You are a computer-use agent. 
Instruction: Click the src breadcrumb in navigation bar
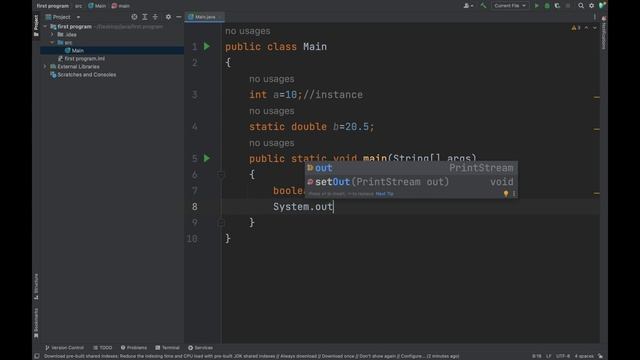(78, 6)
